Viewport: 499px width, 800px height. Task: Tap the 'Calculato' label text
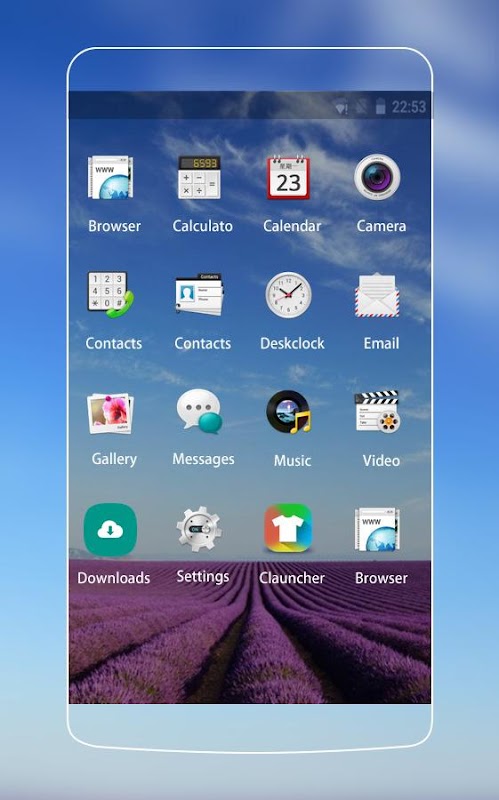click(203, 226)
